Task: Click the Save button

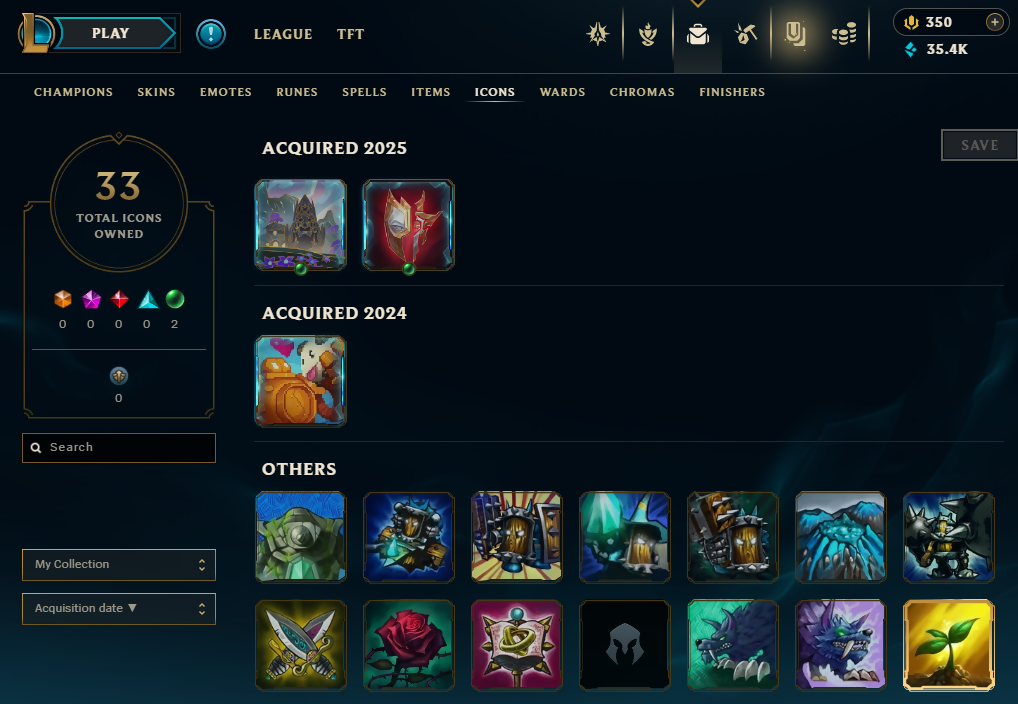Action: pos(979,145)
